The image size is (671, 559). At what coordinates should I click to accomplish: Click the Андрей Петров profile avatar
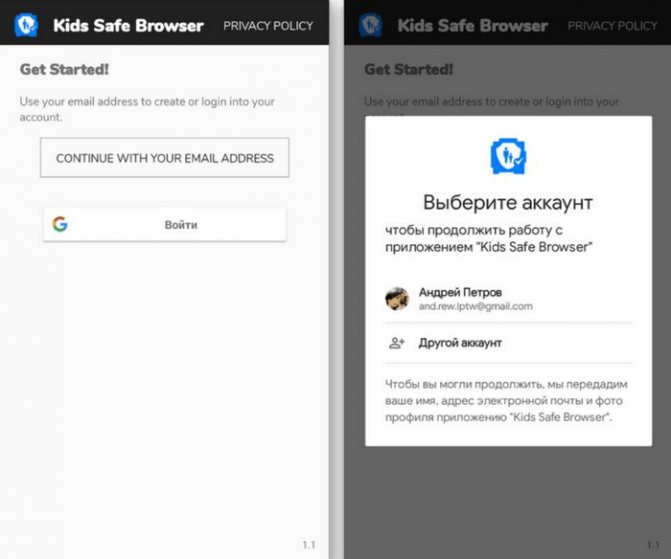(x=397, y=299)
